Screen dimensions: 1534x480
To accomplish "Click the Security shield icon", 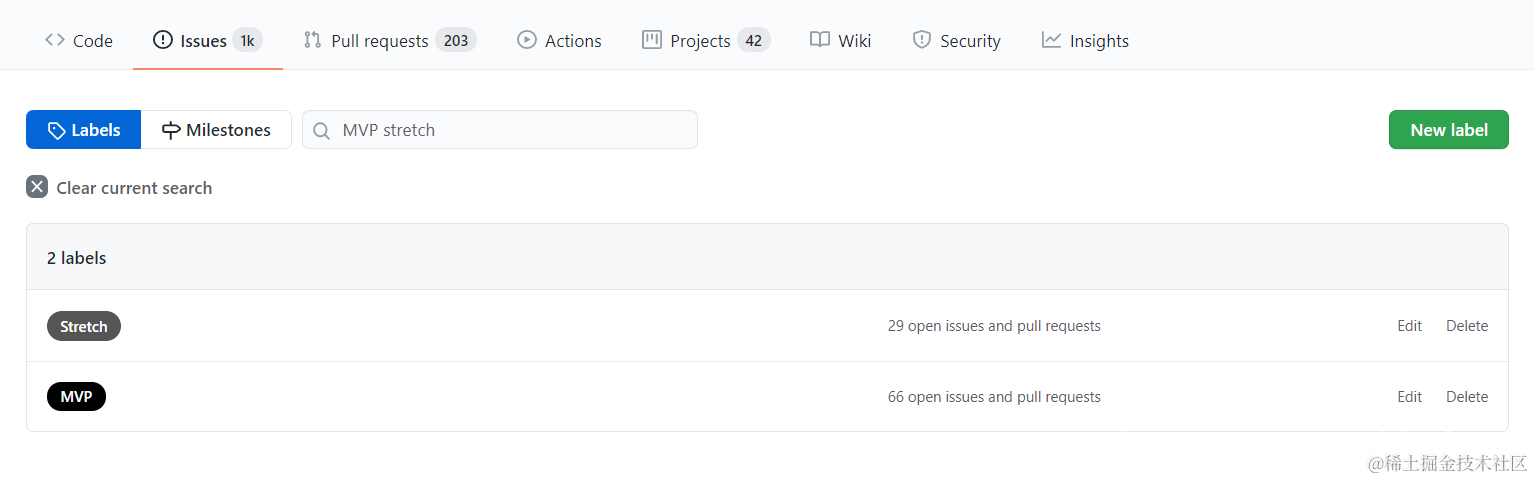I will tap(922, 40).
